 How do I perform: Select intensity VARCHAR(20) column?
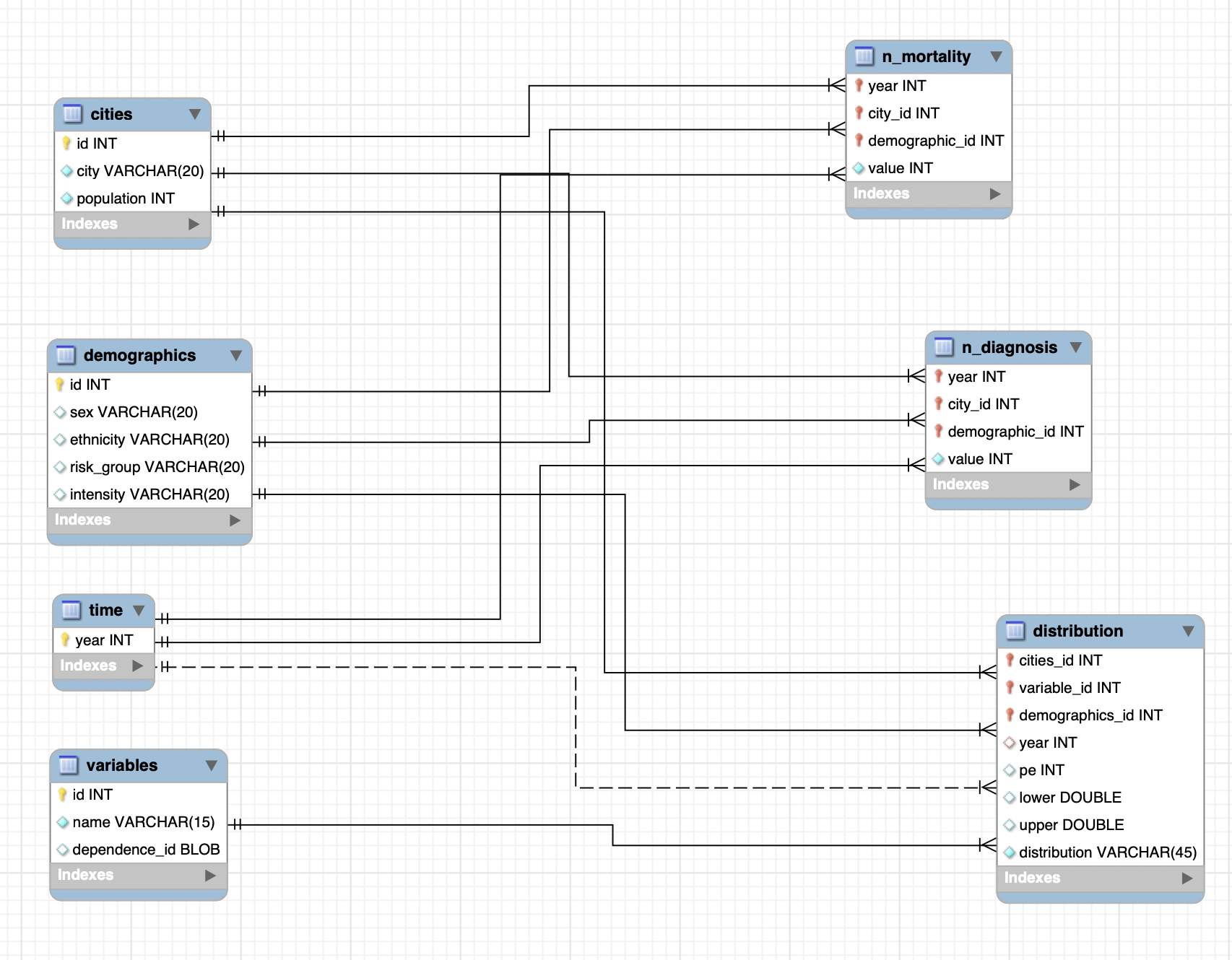[149, 494]
